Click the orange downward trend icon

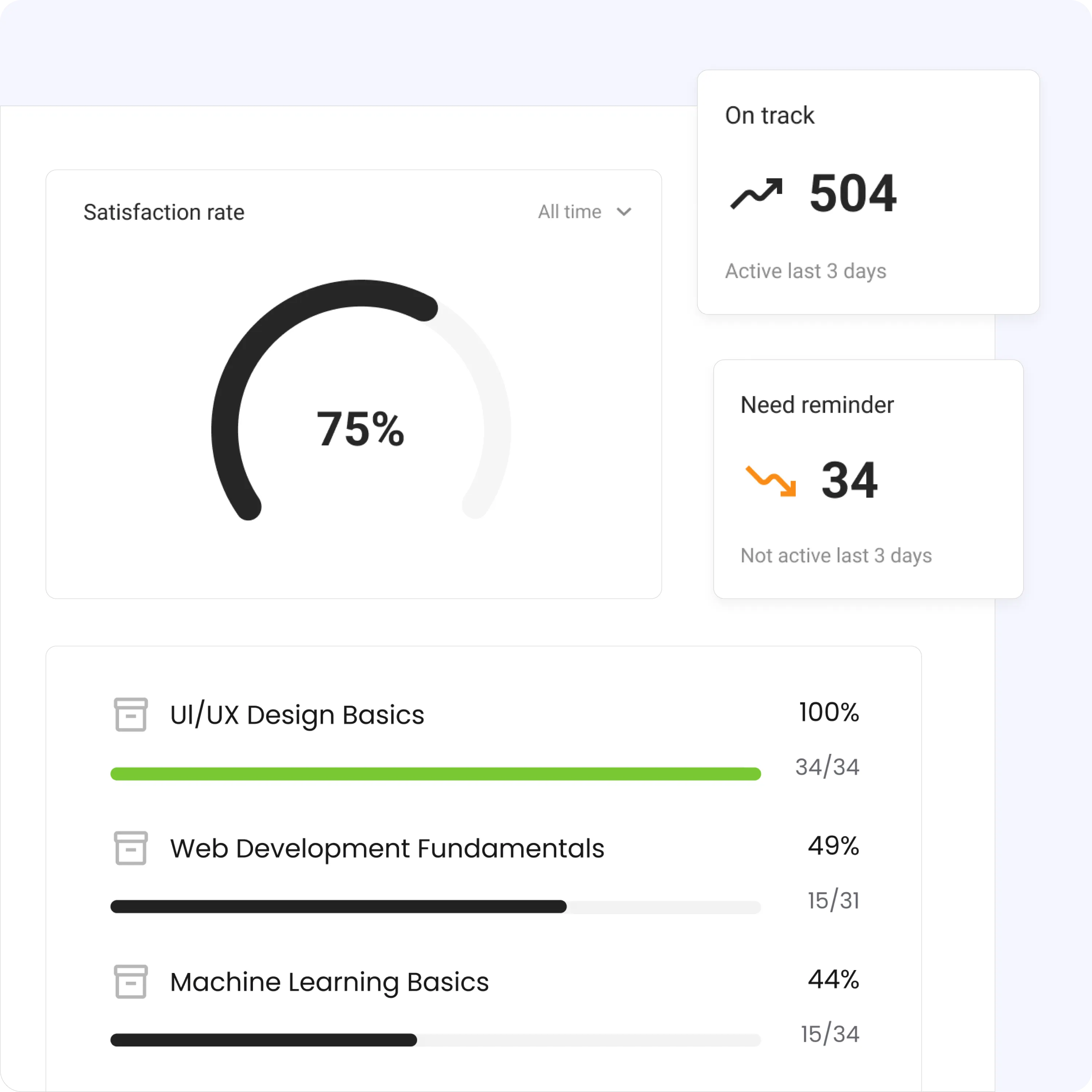[x=771, y=481]
